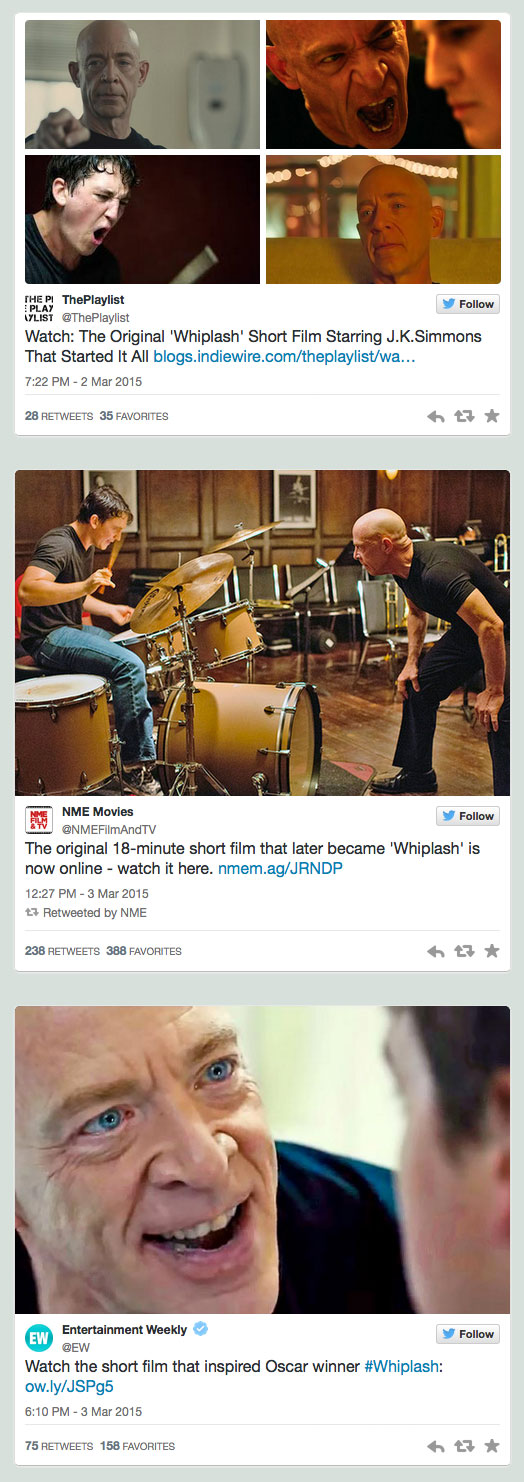Open Entertainment Weekly EW avatar
524x1482 pixels.
click(x=39, y=1337)
